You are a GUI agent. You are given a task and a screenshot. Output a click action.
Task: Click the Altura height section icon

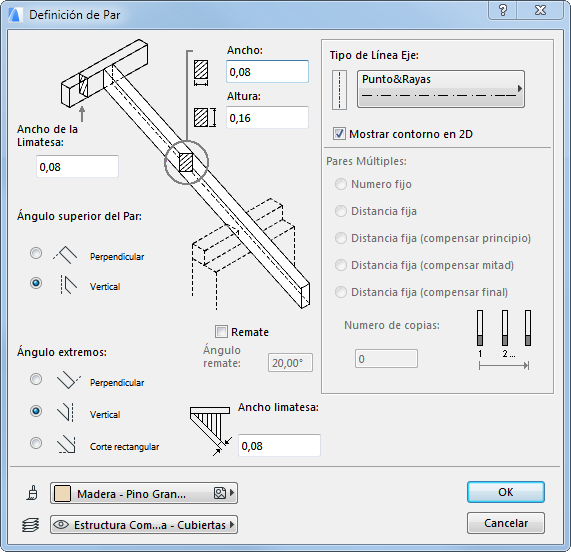pyautogui.click(x=205, y=117)
